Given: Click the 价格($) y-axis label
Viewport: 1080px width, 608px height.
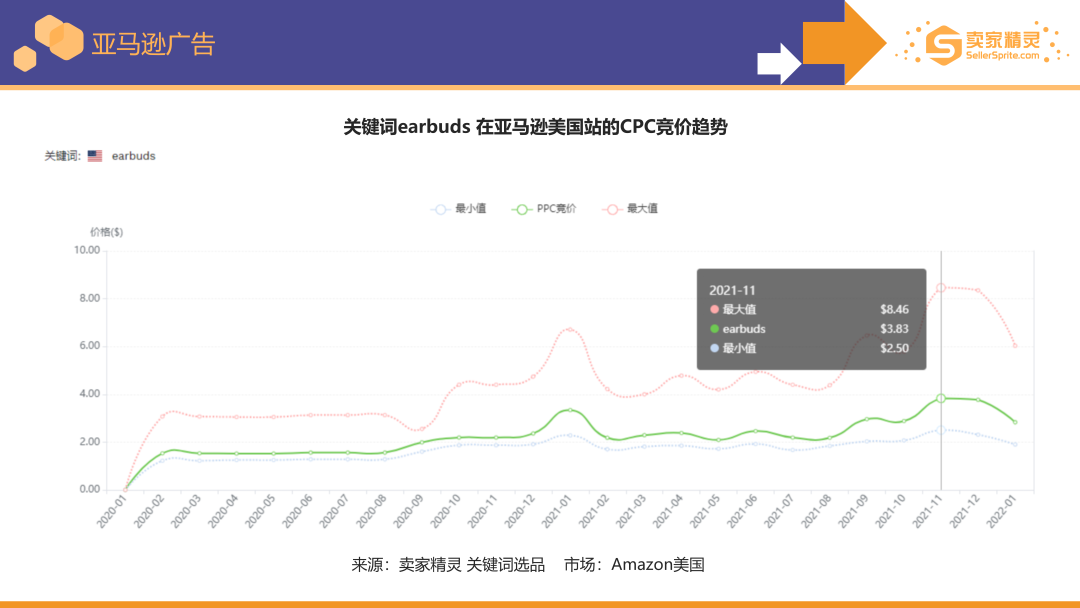Looking at the screenshot, I should pyautogui.click(x=106, y=232).
